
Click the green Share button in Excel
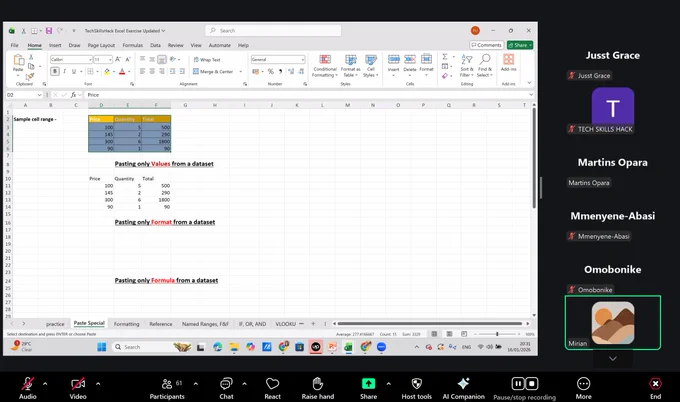coord(520,45)
